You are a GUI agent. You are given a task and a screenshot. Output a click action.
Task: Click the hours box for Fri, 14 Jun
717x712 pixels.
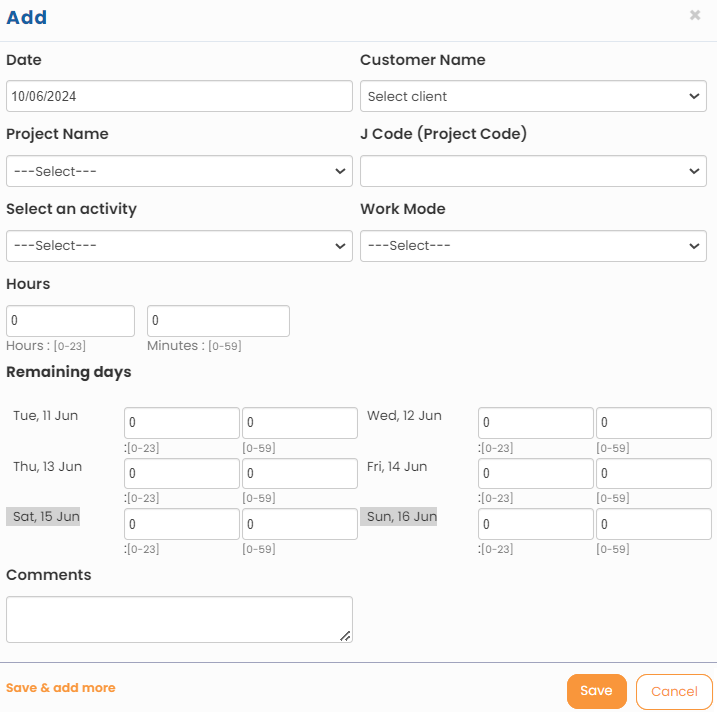pos(536,473)
